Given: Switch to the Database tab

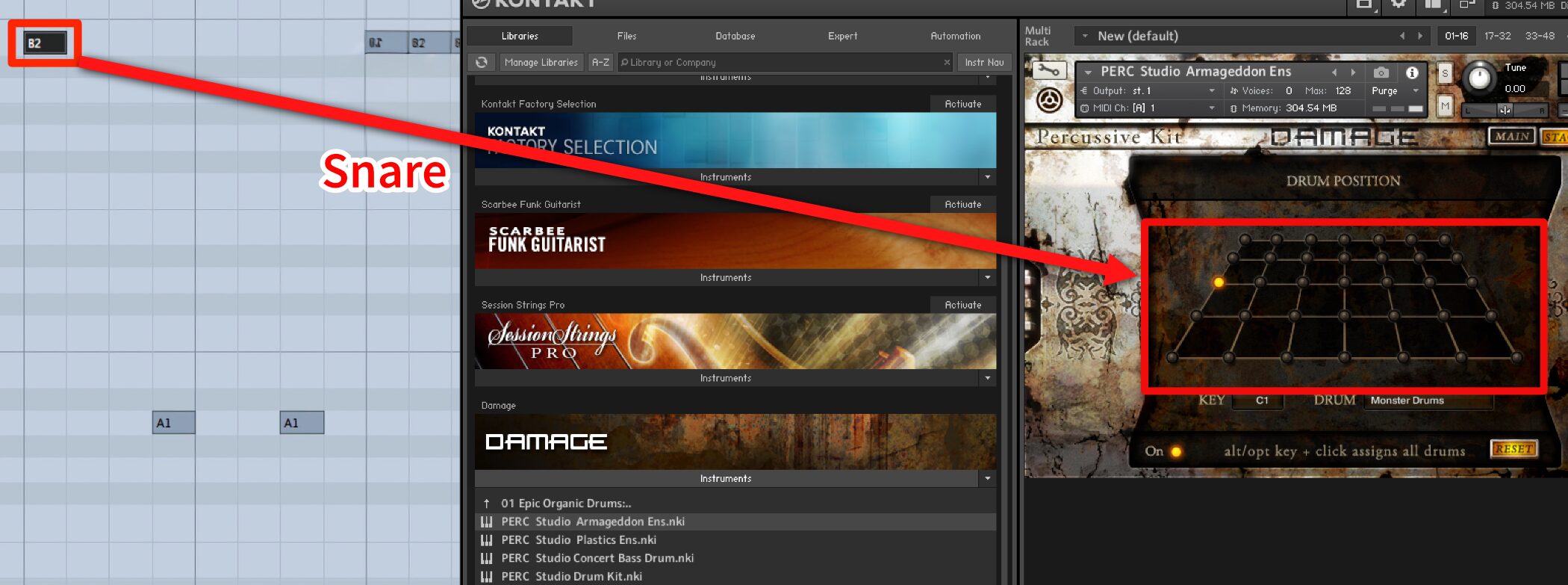Looking at the screenshot, I should (735, 36).
